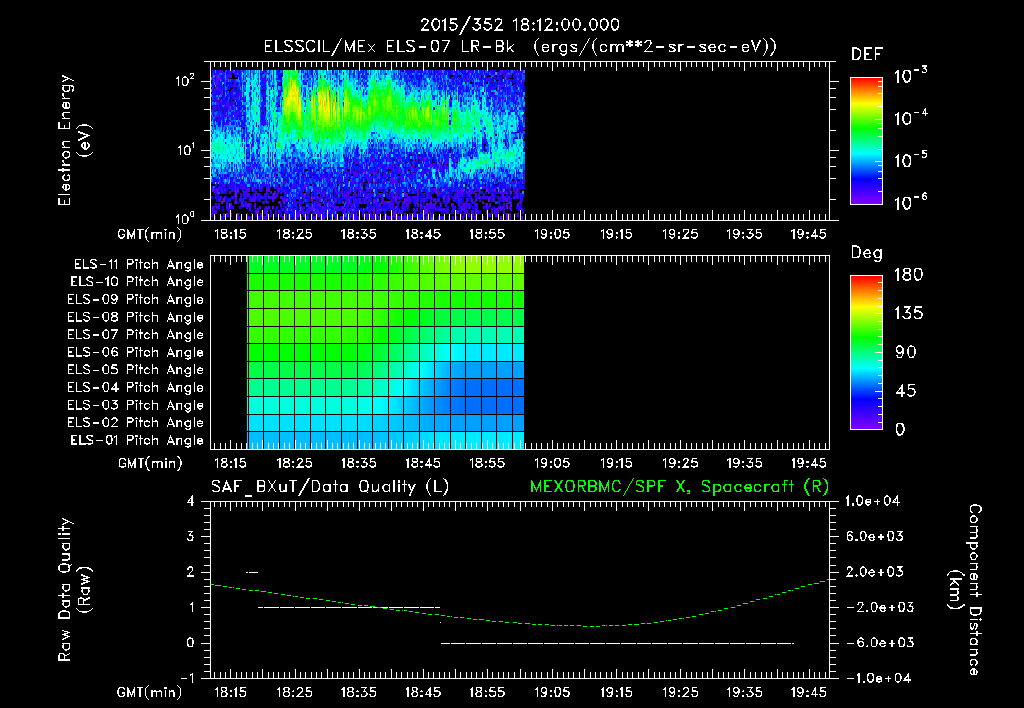Click the GMT(min) label under the pitch angle panel
The image size is (1024, 708).
(149, 464)
